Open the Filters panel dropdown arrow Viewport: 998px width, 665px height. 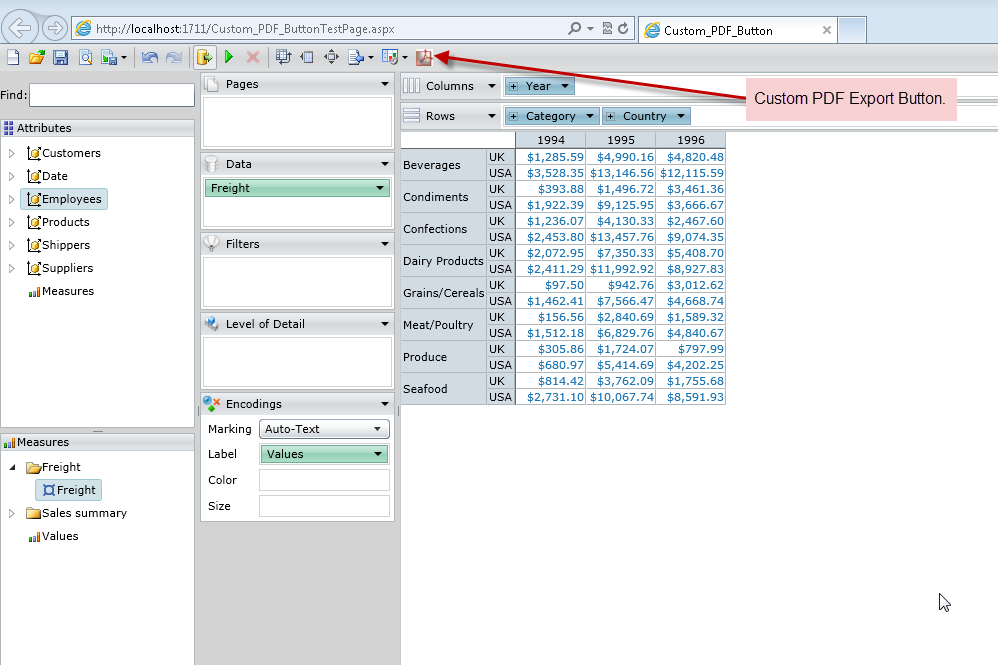(x=384, y=244)
